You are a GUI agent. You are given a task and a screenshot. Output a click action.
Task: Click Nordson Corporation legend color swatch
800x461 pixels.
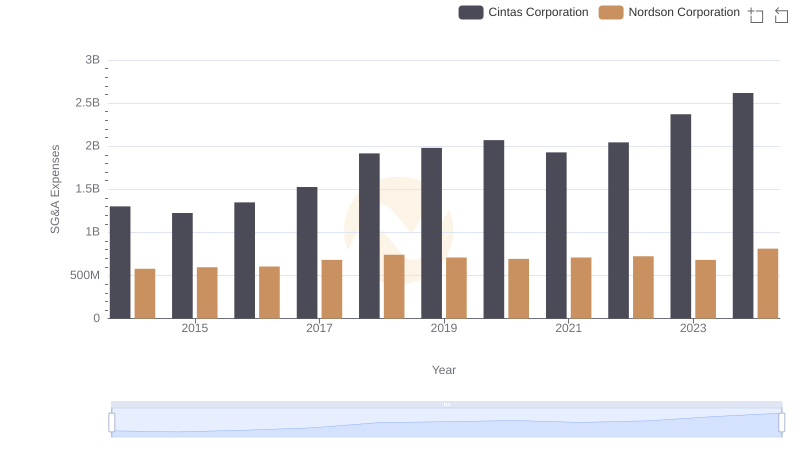[611, 12]
